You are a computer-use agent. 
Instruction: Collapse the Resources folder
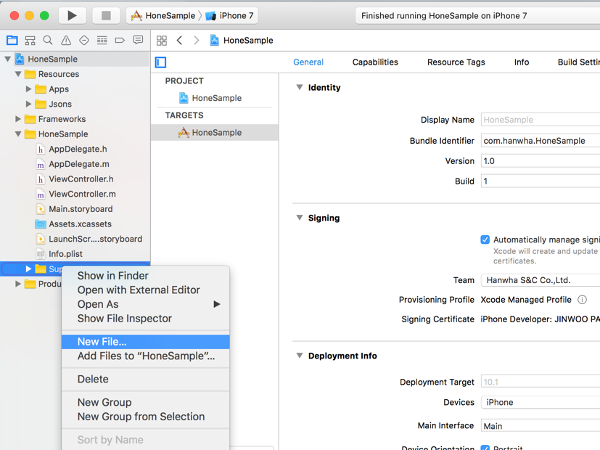pos(18,74)
